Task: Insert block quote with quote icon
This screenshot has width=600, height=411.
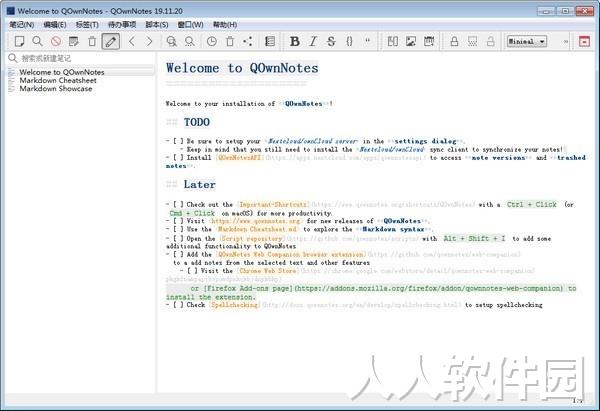Action: tap(368, 41)
